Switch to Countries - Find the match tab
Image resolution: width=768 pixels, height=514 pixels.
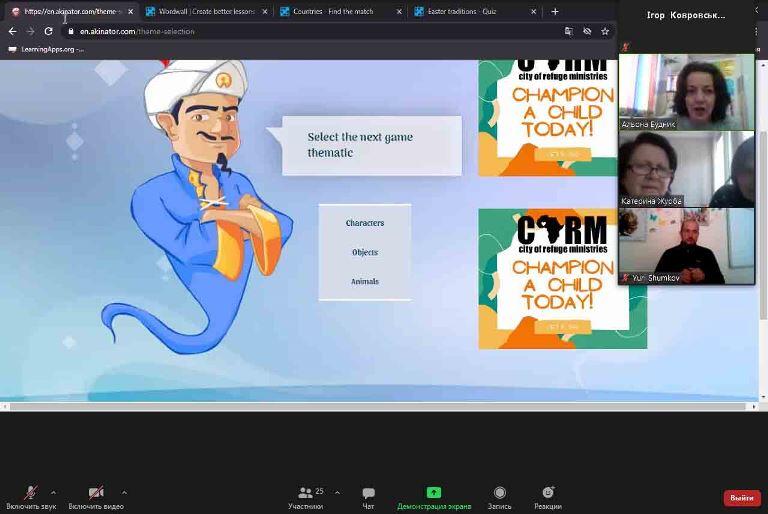(x=340, y=11)
